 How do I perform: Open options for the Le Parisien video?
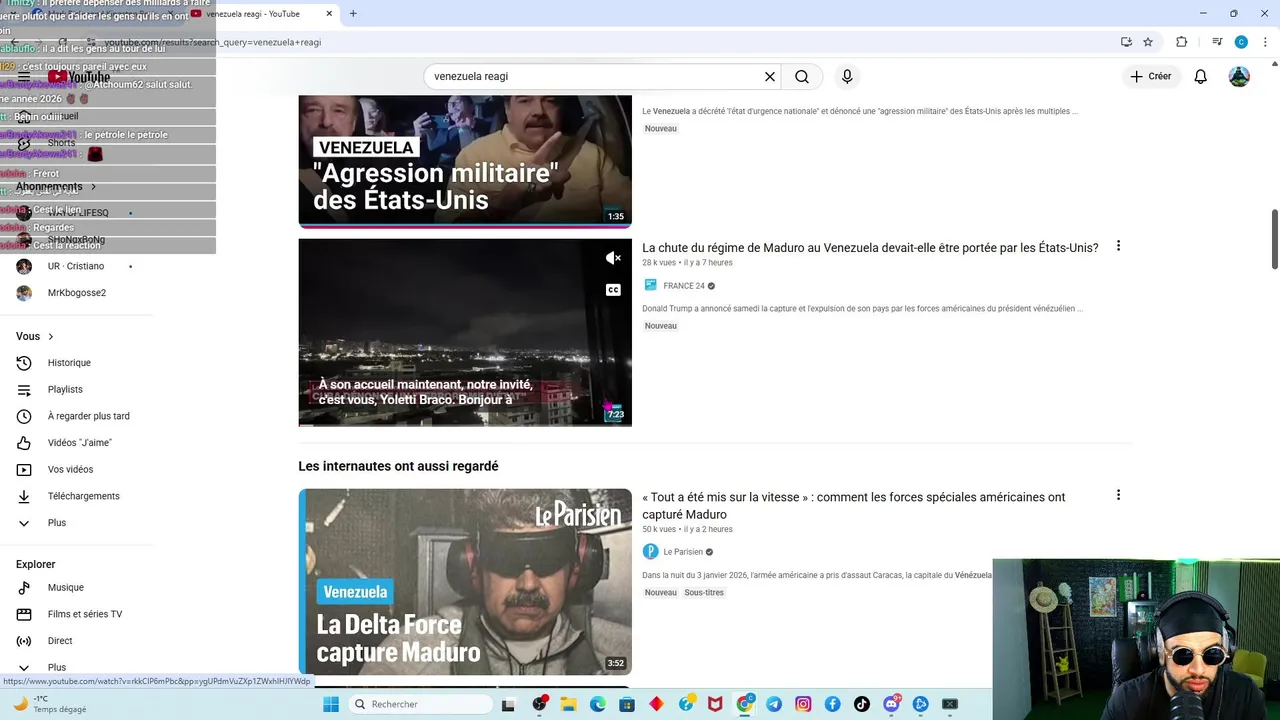pyautogui.click(x=1118, y=495)
